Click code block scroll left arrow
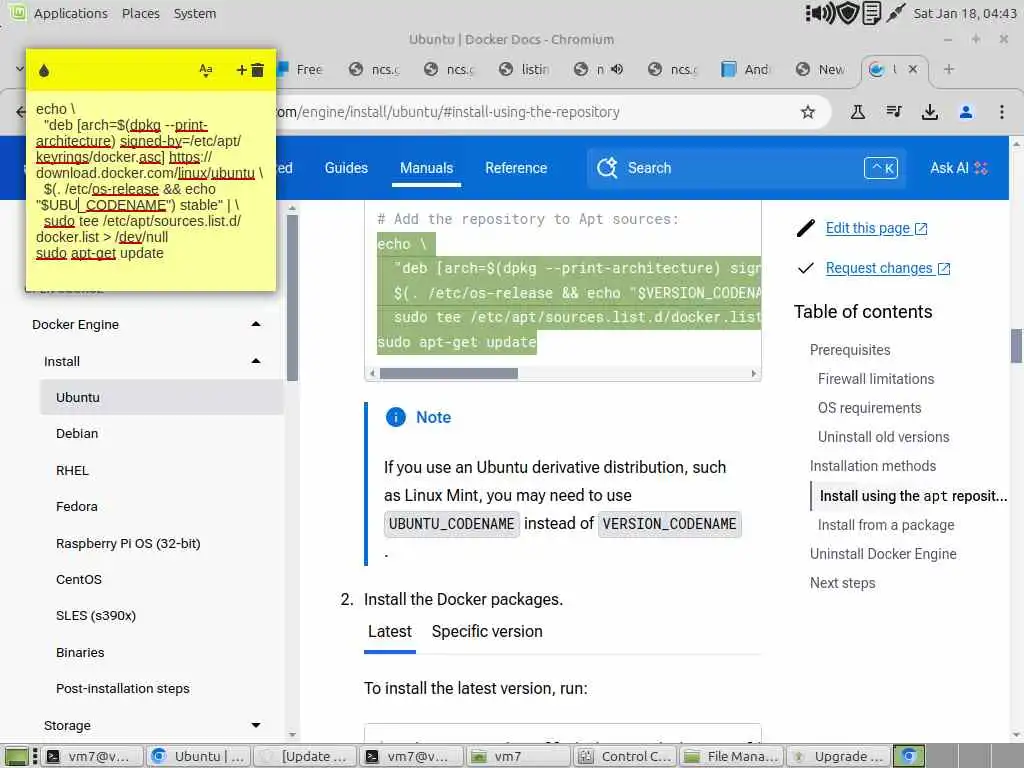This screenshot has width=1024, height=768. click(x=372, y=374)
